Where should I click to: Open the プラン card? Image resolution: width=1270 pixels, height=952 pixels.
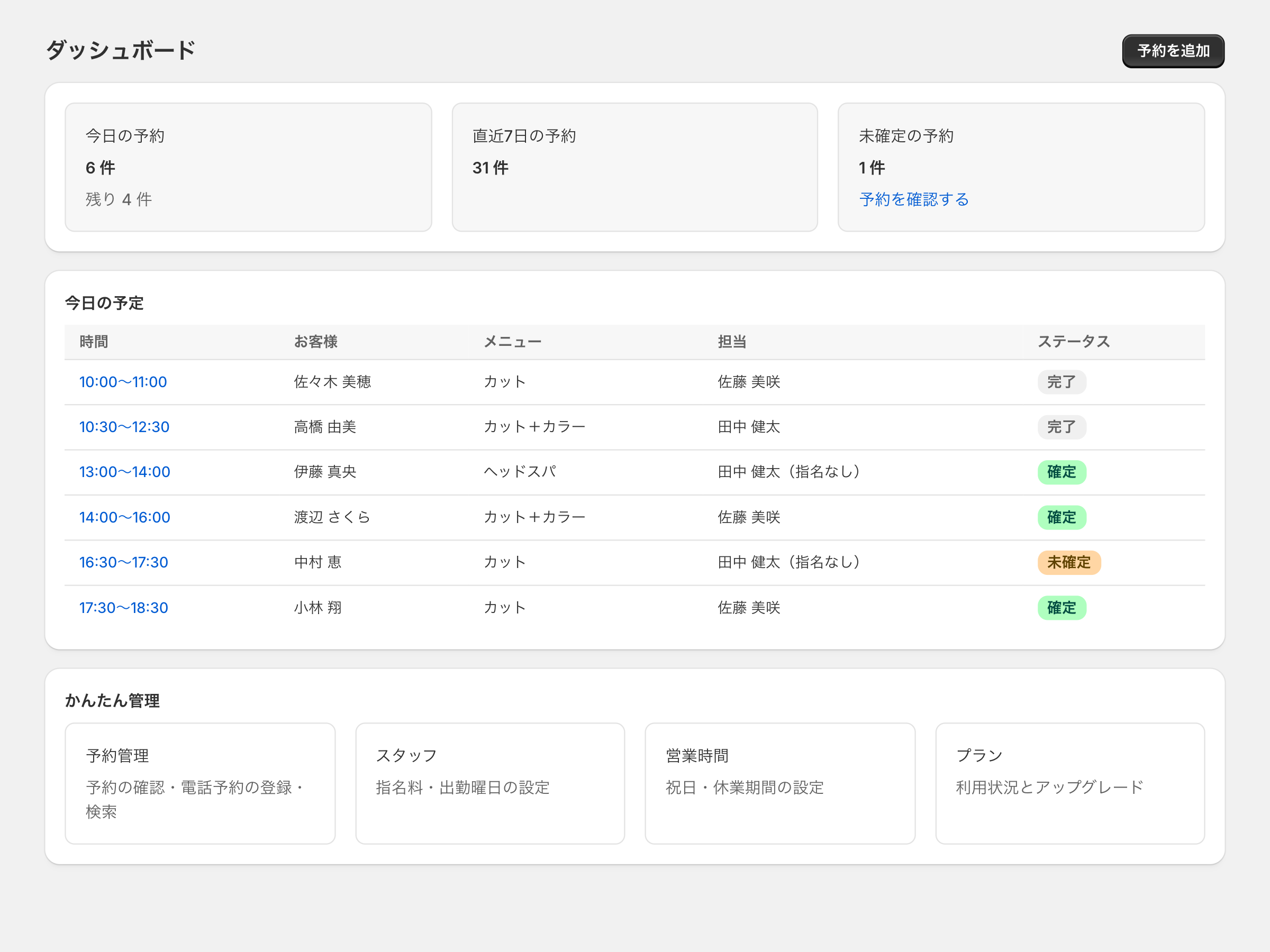click(x=1069, y=783)
